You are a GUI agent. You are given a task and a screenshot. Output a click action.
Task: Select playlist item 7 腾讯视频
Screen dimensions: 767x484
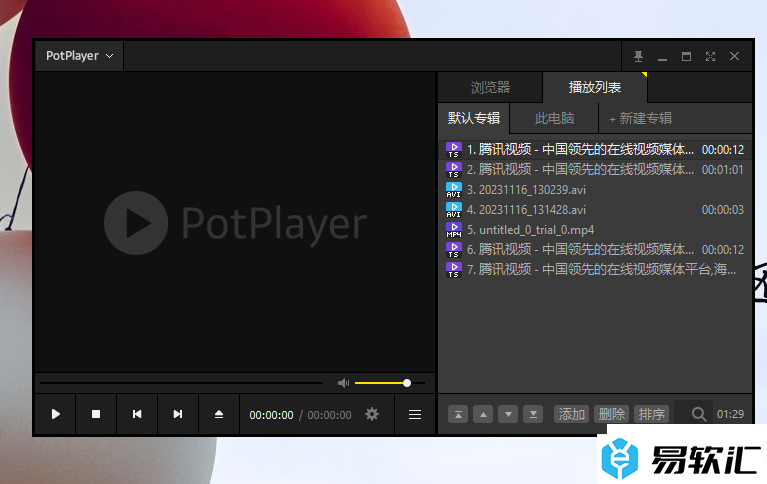(595, 269)
